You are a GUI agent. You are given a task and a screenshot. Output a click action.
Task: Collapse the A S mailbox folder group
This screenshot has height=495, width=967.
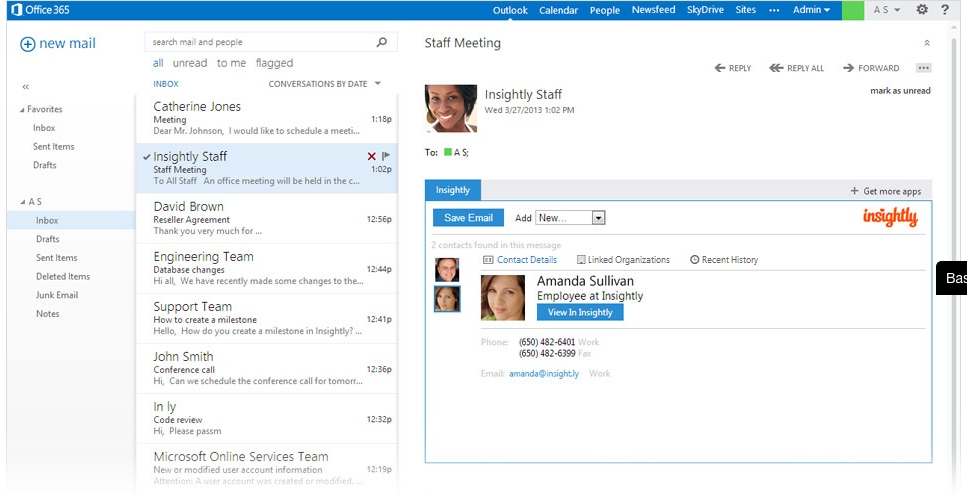pos(23,202)
